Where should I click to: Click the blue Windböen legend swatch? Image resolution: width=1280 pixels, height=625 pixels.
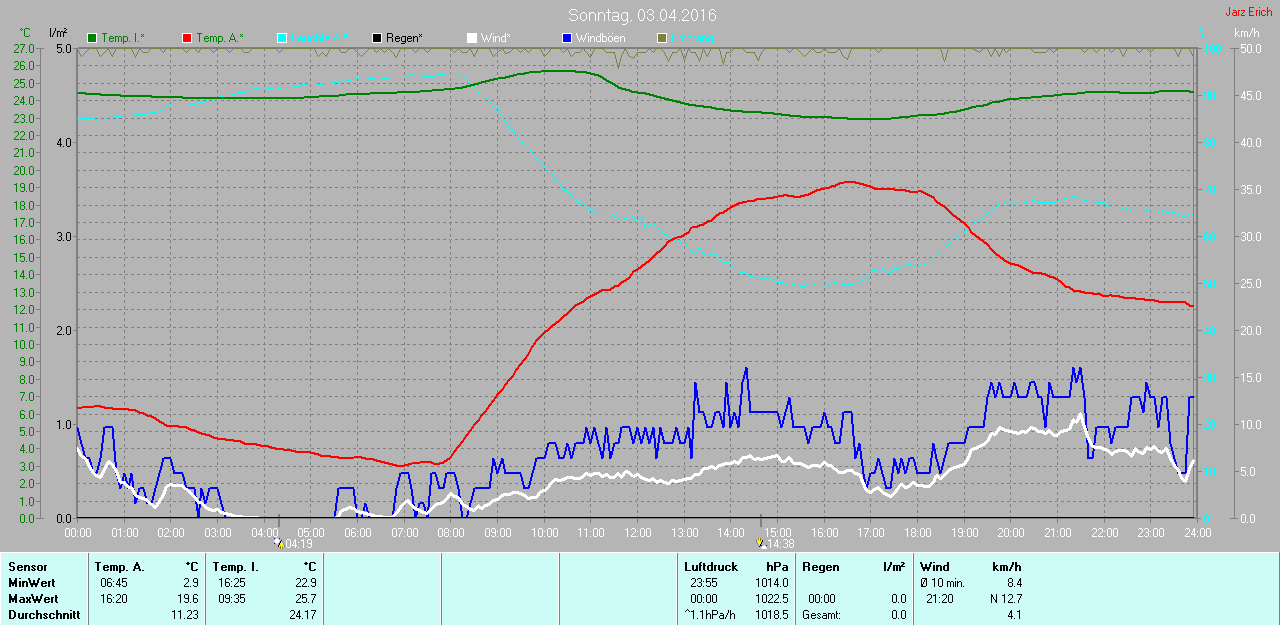[x=566, y=38]
